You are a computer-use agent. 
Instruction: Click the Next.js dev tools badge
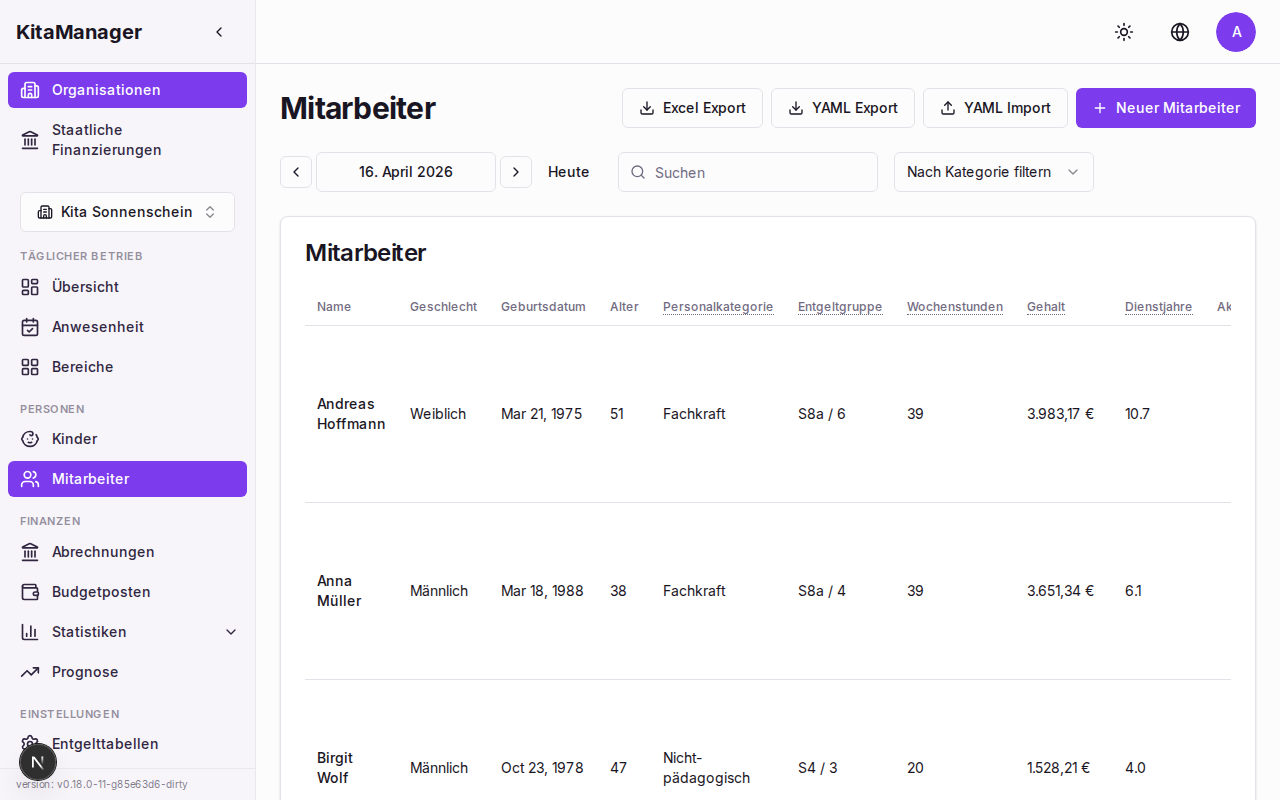[x=38, y=762]
